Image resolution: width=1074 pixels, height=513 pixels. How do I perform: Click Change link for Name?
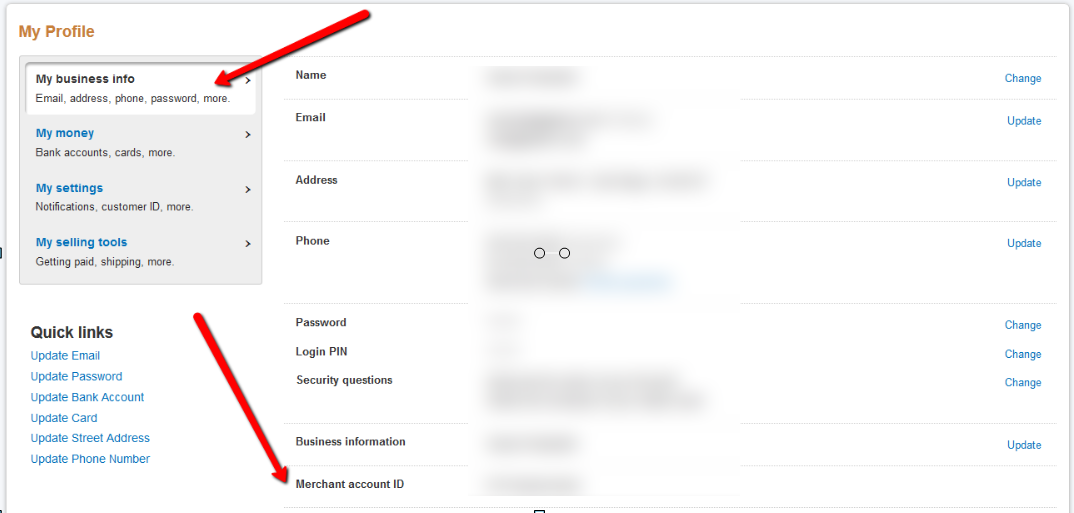pyautogui.click(x=1023, y=78)
